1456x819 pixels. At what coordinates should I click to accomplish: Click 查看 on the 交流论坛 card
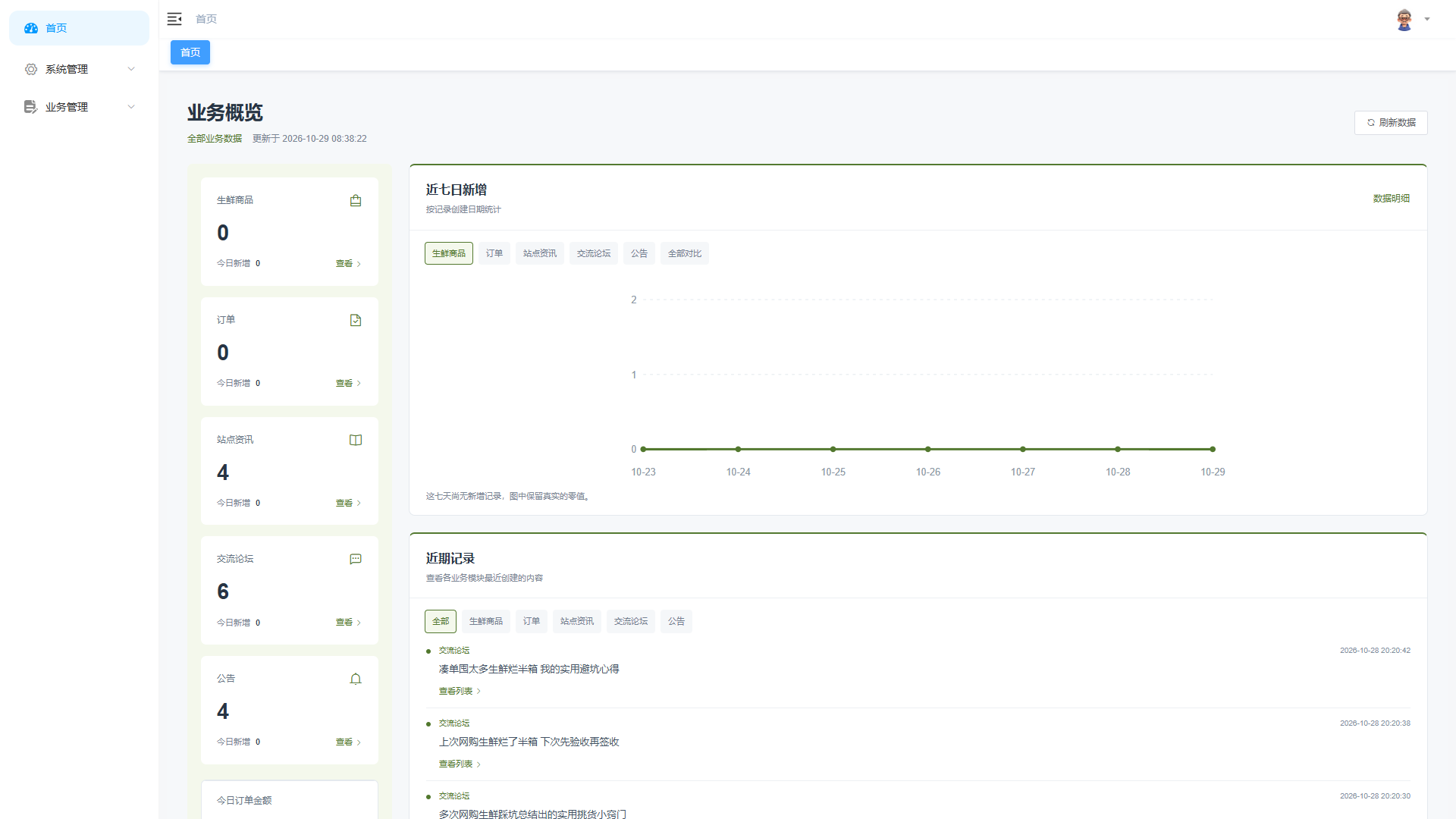tap(349, 623)
